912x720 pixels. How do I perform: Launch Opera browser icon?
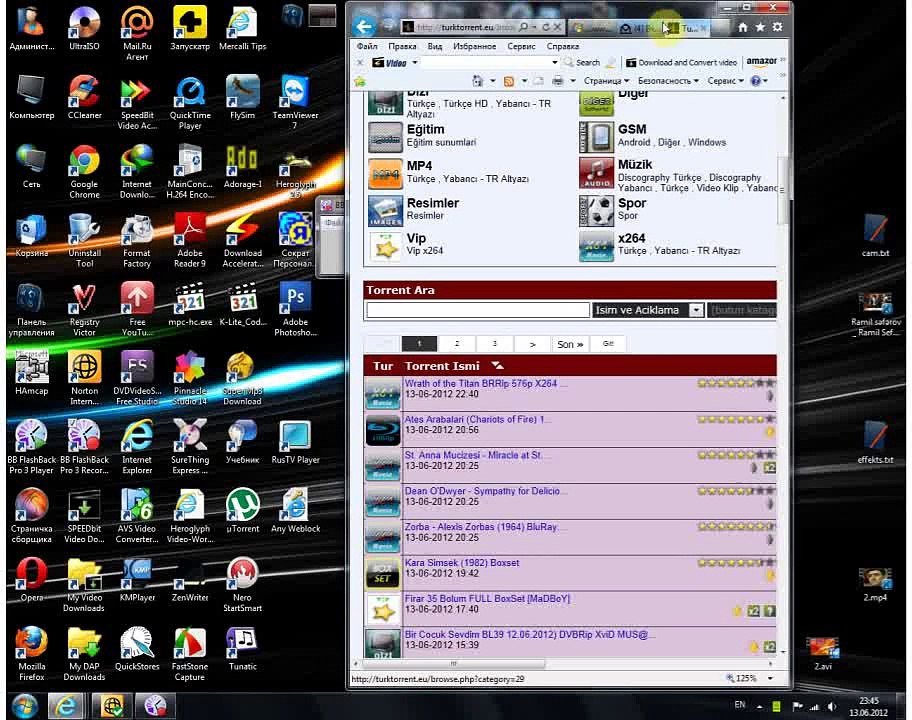(31, 580)
